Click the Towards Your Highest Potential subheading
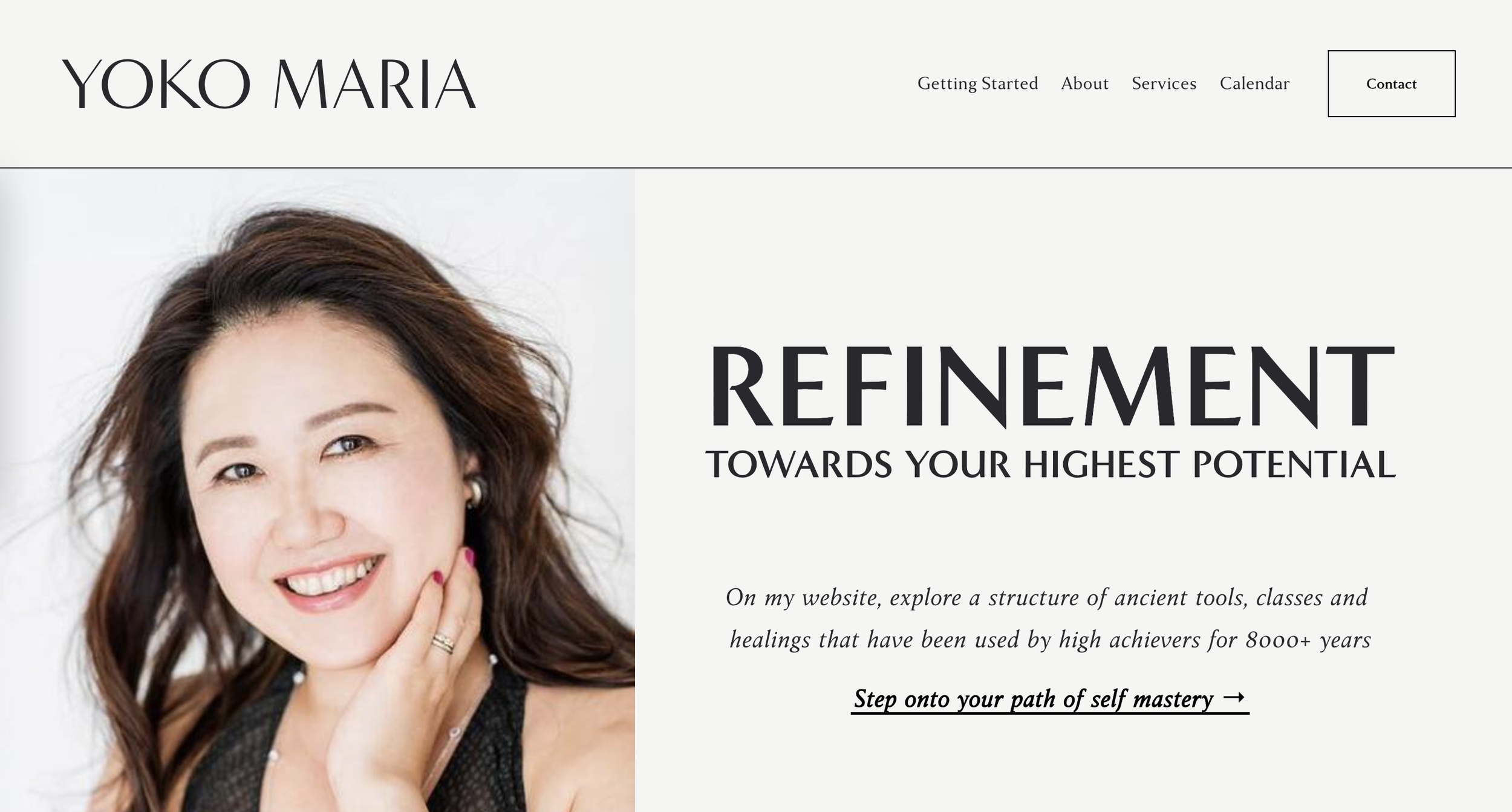 pyautogui.click(x=1051, y=464)
